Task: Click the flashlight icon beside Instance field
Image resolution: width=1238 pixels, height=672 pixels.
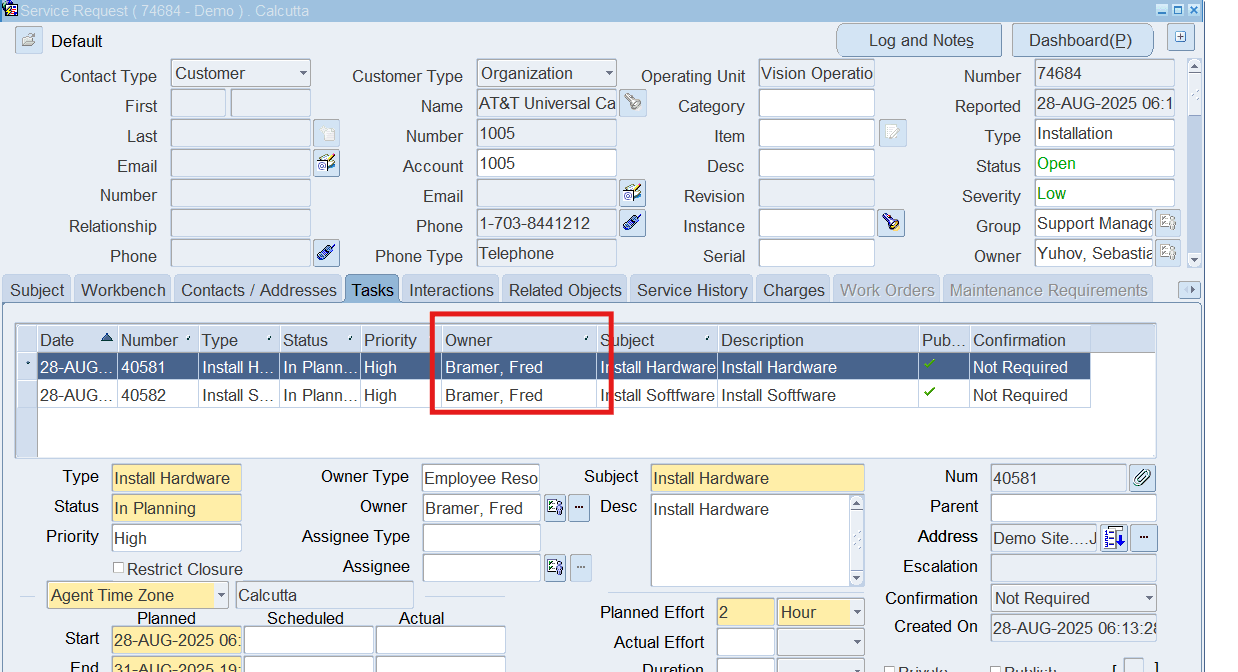Action: point(891,223)
